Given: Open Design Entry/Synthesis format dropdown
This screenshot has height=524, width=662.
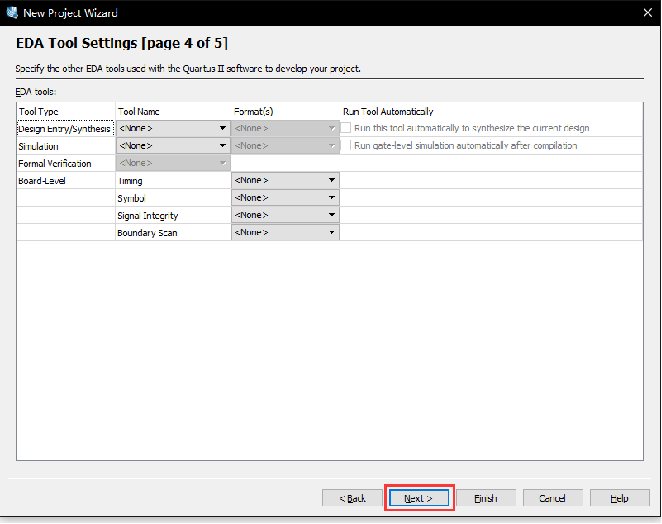Looking at the screenshot, I should click(x=285, y=128).
